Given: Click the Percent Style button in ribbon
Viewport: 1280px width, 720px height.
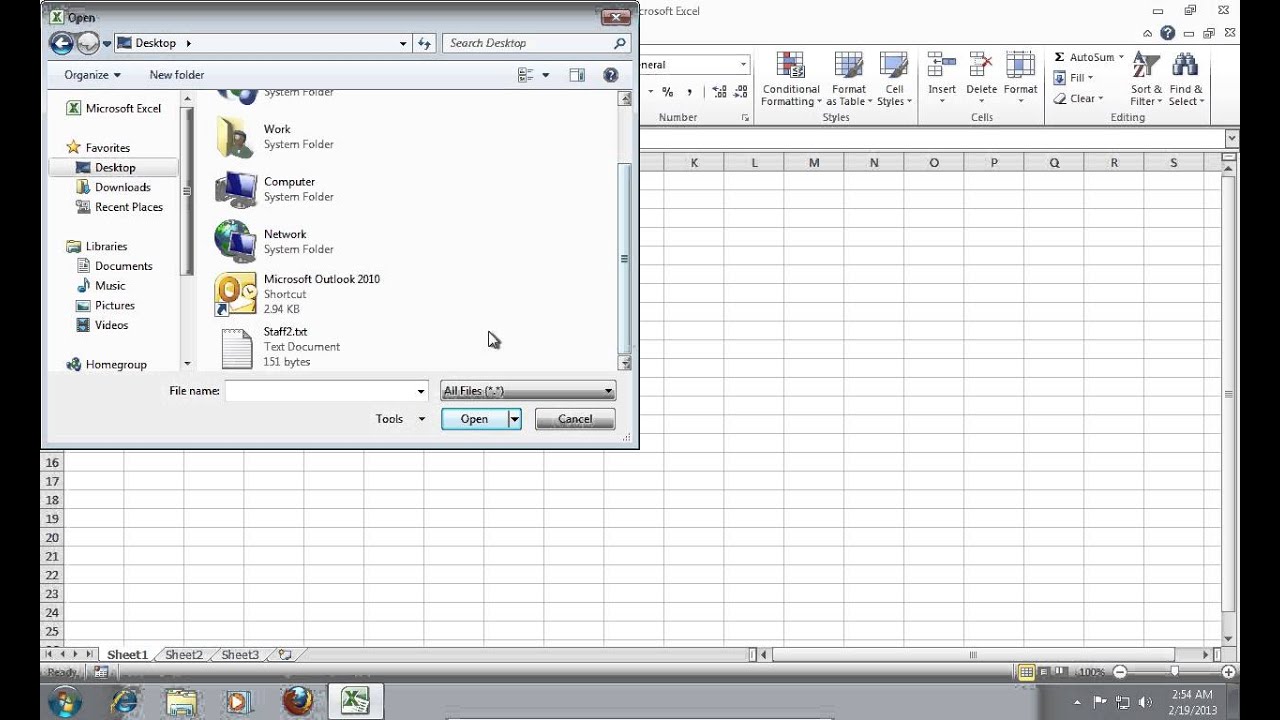Looking at the screenshot, I should (667, 92).
